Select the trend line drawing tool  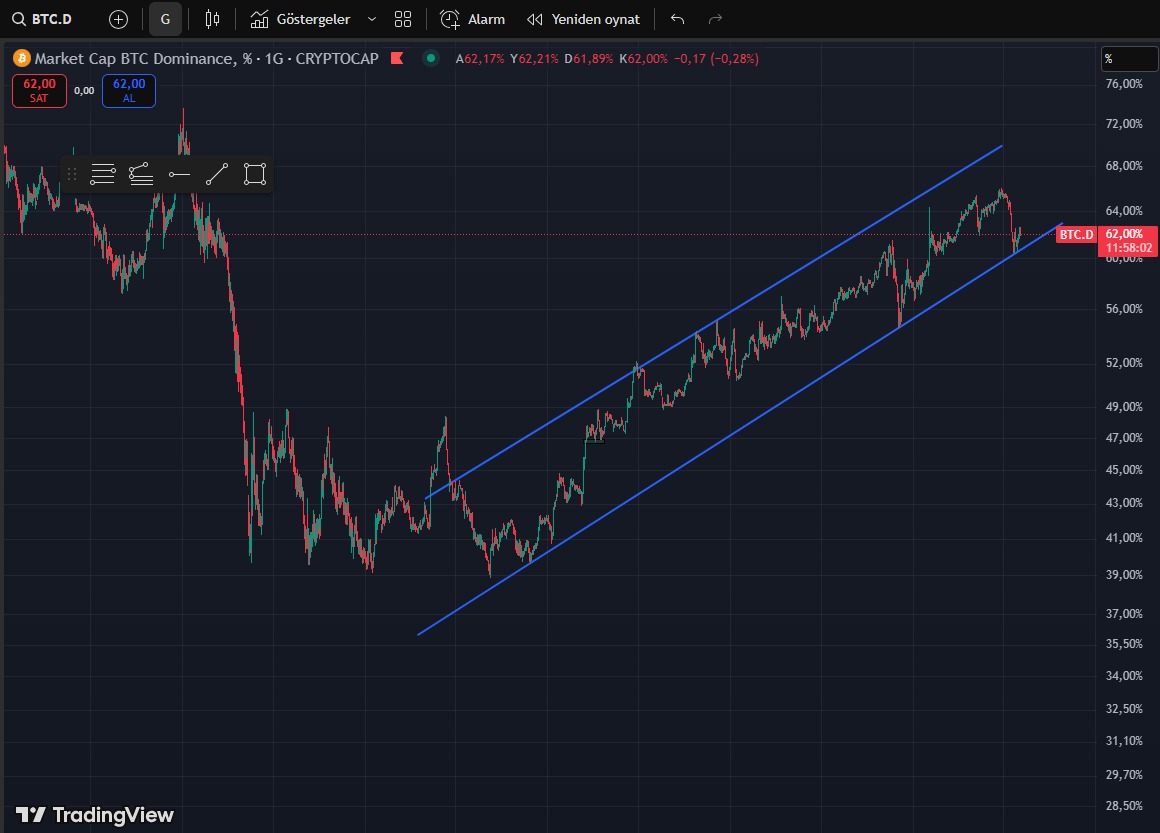tap(217, 174)
